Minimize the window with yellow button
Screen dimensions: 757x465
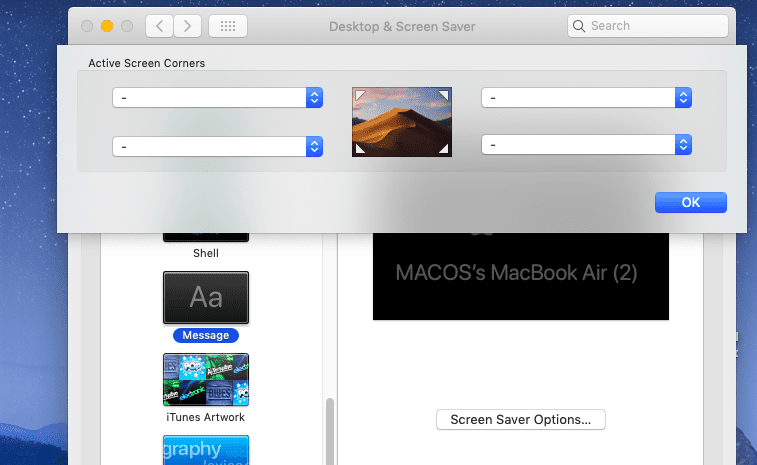pos(106,26)
